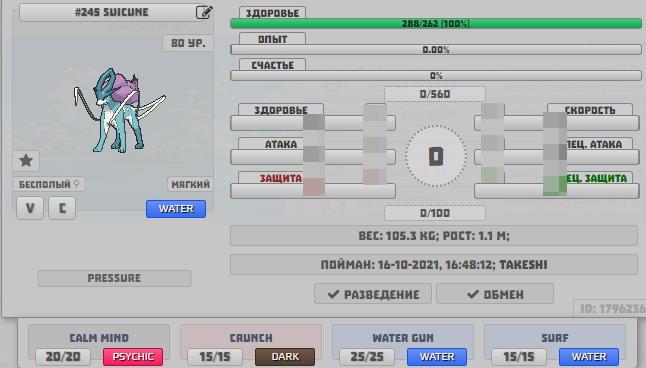Open the Pressure ability label
This screenshot has width=646, height=368.
(x=114, y=278)
